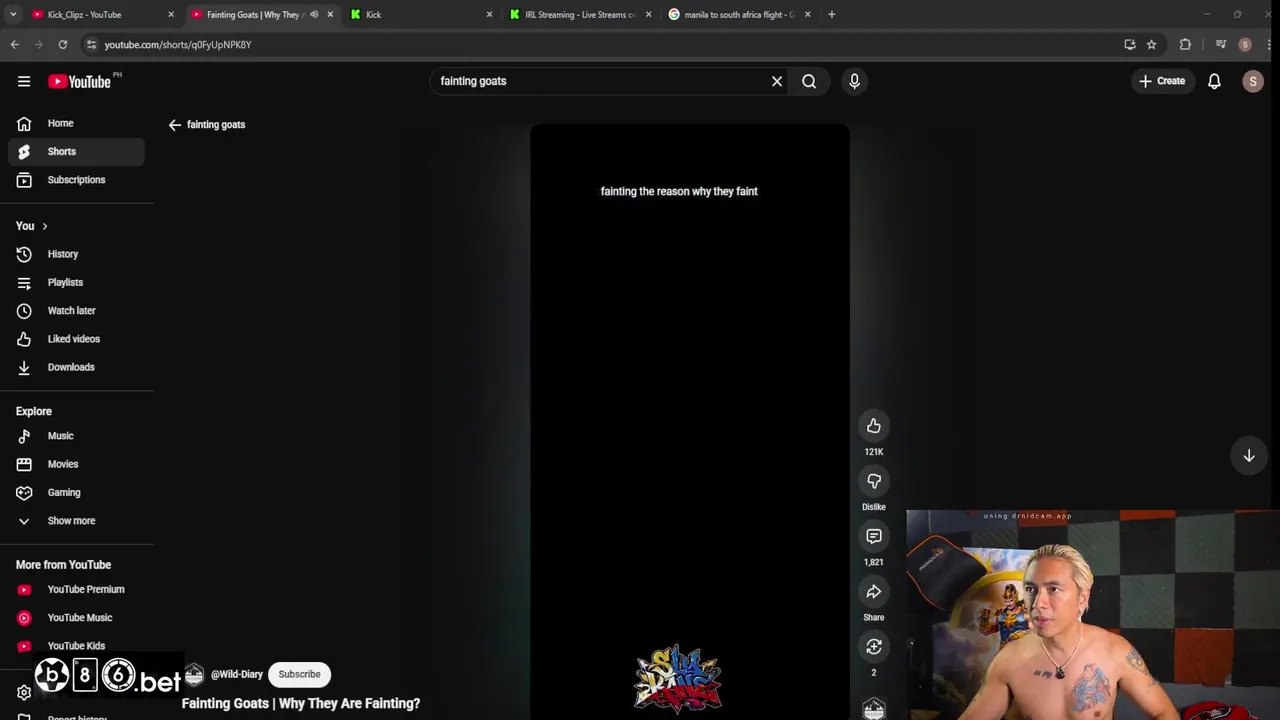Image resolution: width=1280 pixels, height=720 pixels.
Task: Open the @Wild-Diary channel name
Action: (x=236, y=674)
